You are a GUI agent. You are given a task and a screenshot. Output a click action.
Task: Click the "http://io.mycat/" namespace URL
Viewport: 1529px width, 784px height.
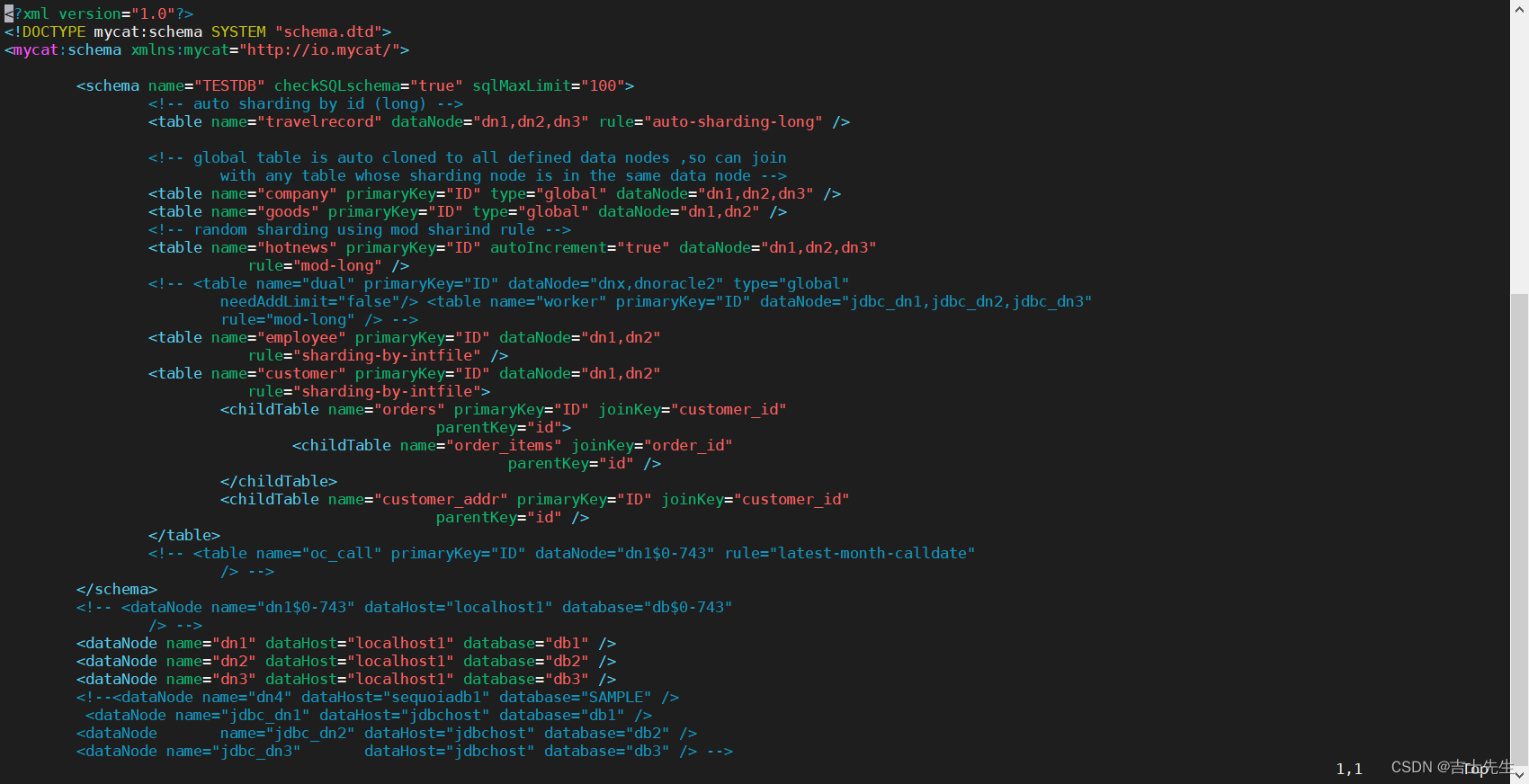319,49
